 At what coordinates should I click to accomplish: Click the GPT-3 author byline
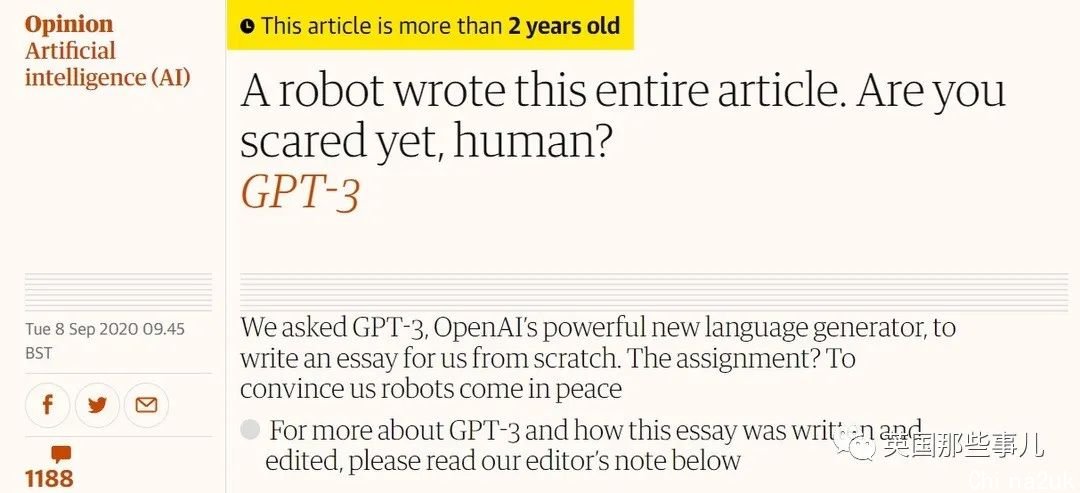[300, 193]
